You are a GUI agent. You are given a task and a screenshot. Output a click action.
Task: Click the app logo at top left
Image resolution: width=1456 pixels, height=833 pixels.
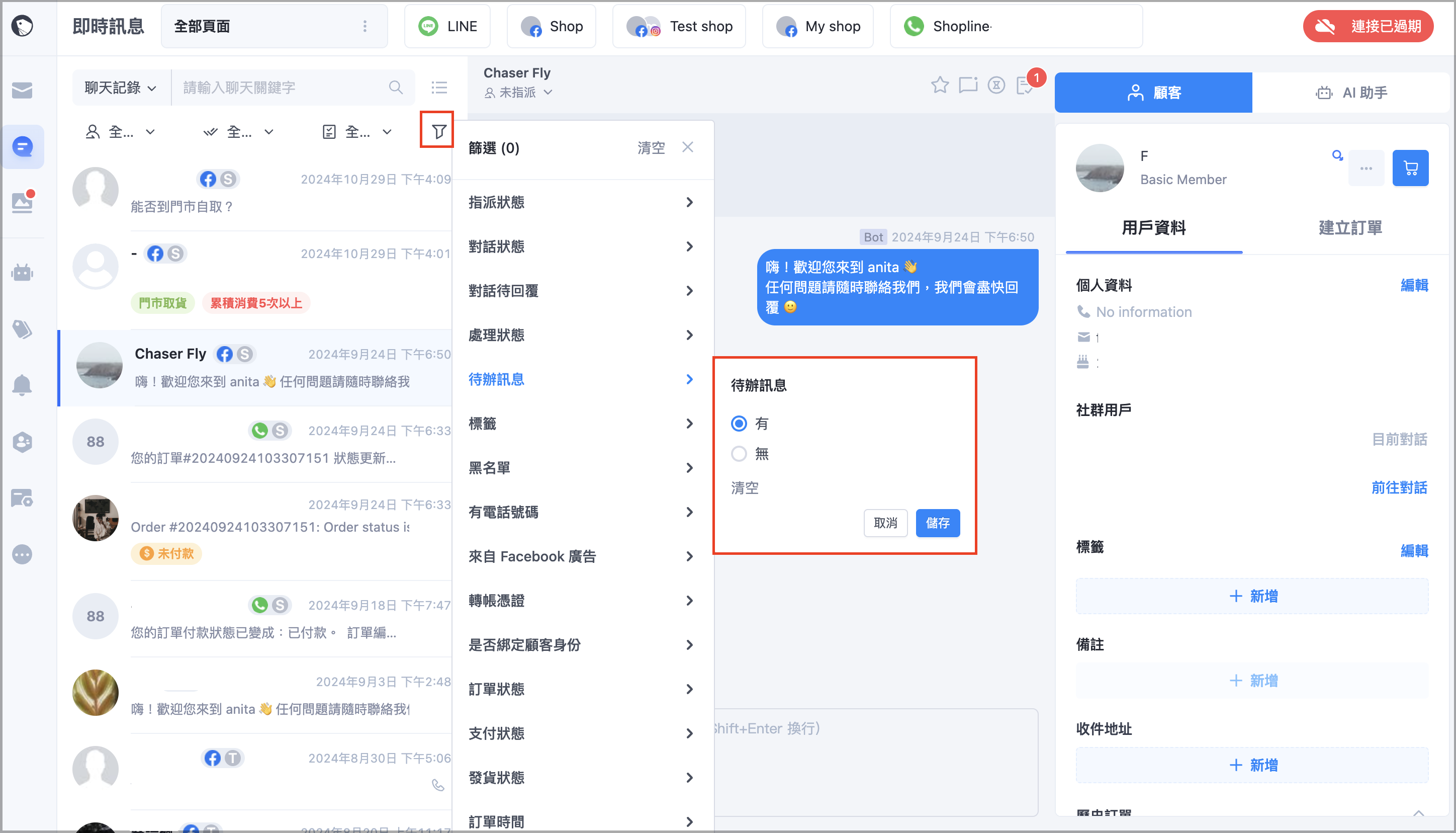(22, 26)
